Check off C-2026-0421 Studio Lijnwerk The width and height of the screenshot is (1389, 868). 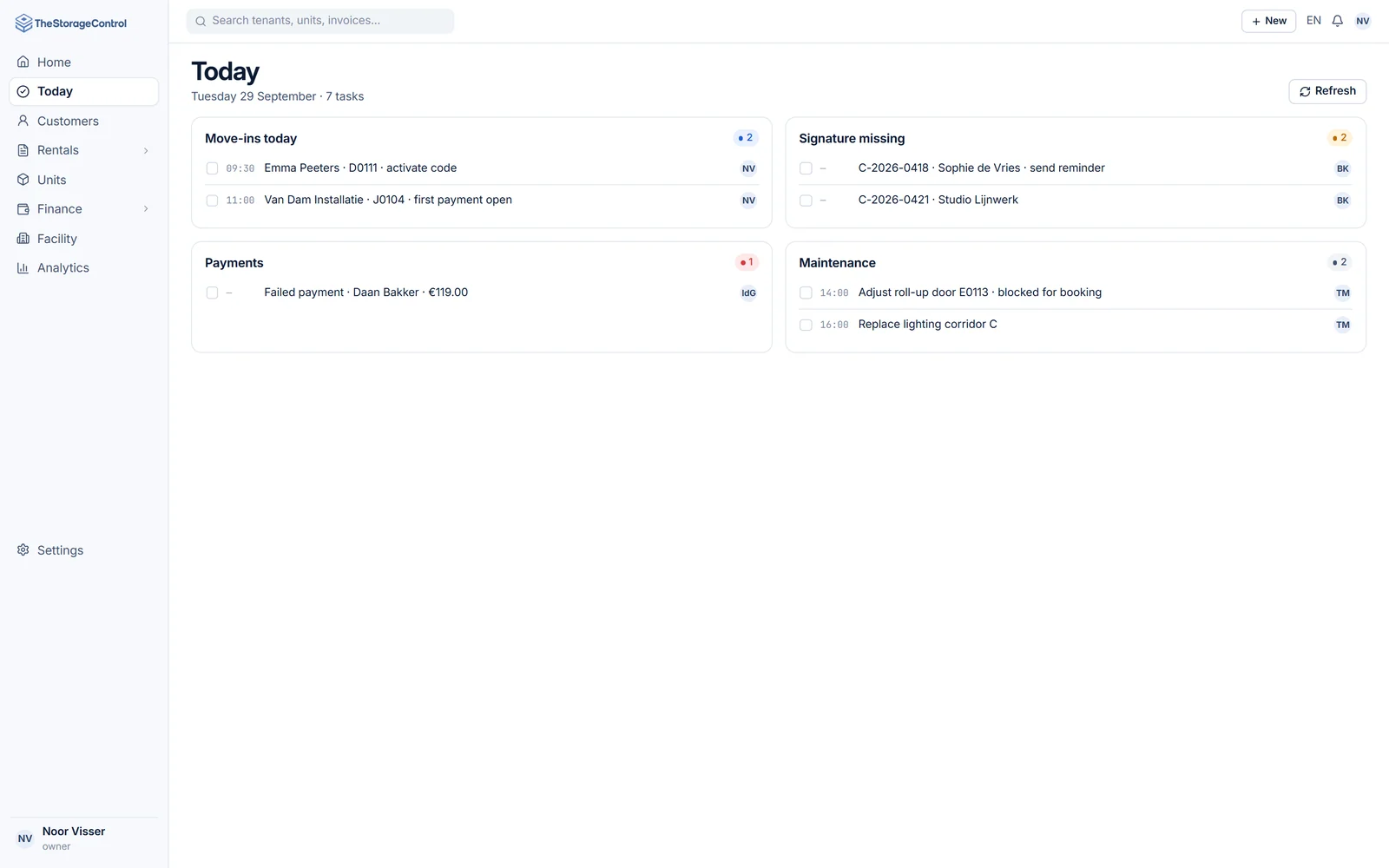point(806,201)
